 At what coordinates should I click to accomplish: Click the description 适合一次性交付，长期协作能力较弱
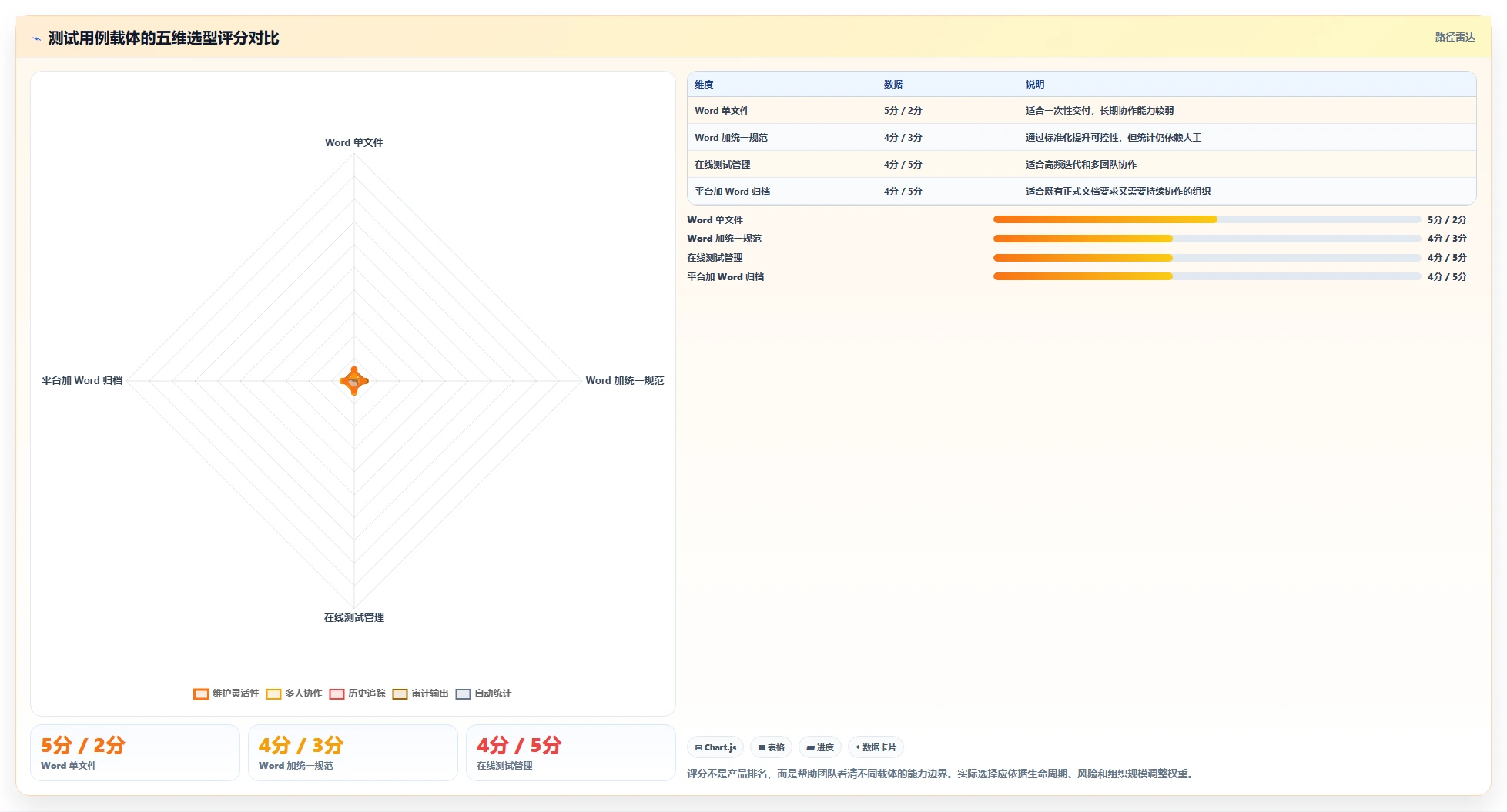click(1100, 111)
